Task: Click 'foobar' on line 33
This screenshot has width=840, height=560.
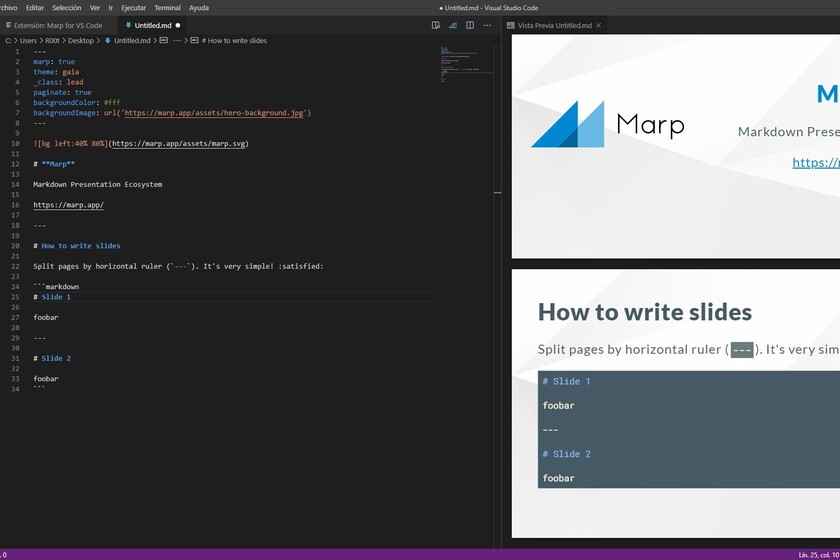Action: coord(46,379)
